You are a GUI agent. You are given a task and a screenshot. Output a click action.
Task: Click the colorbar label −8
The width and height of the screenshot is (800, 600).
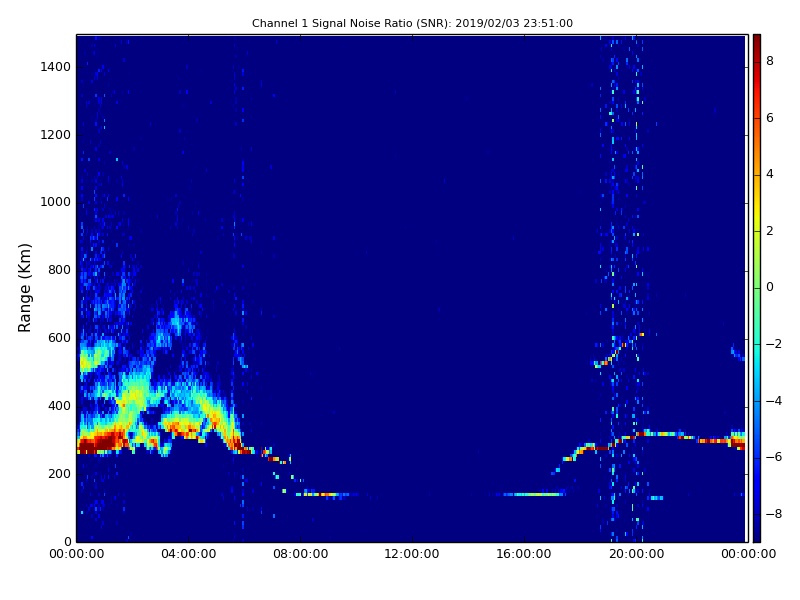[774, 514]
